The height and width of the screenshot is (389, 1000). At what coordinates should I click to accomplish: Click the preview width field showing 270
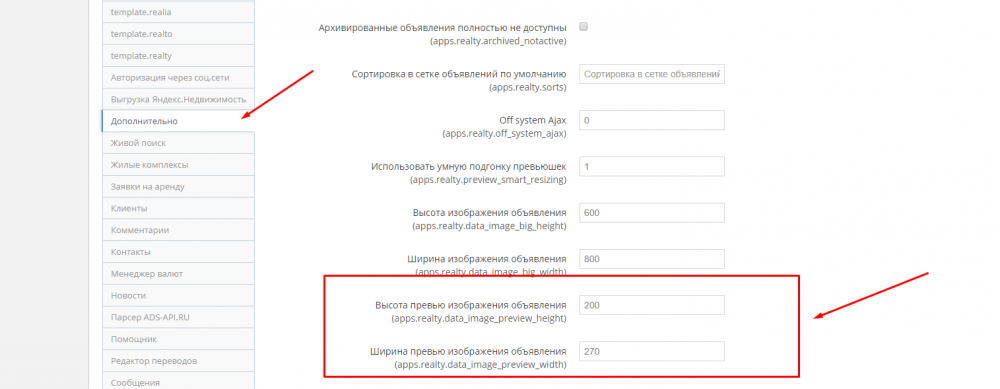[x=652, y=351]
